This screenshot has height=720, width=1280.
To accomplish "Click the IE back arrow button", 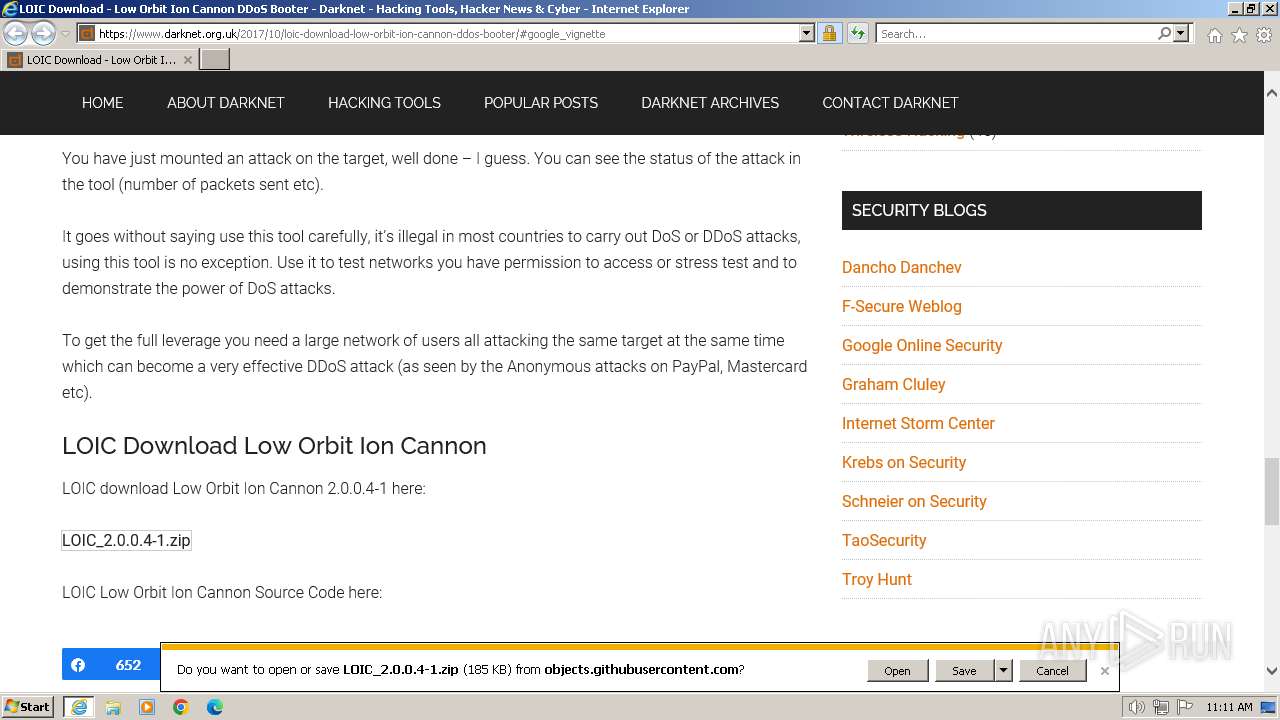I will [16, 33].
